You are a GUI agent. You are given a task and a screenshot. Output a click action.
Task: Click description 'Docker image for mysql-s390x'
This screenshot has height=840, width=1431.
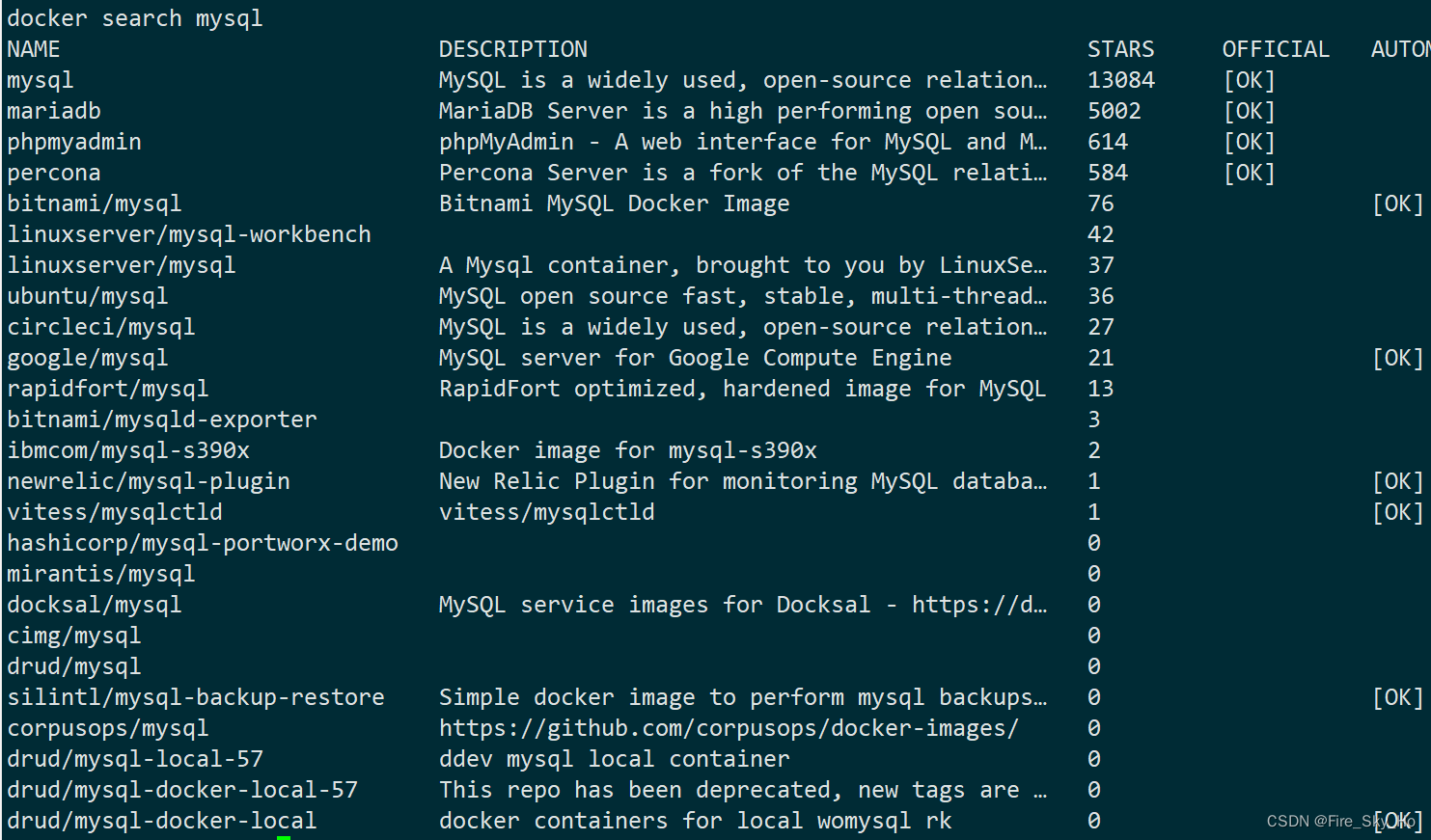click(628, 450)
